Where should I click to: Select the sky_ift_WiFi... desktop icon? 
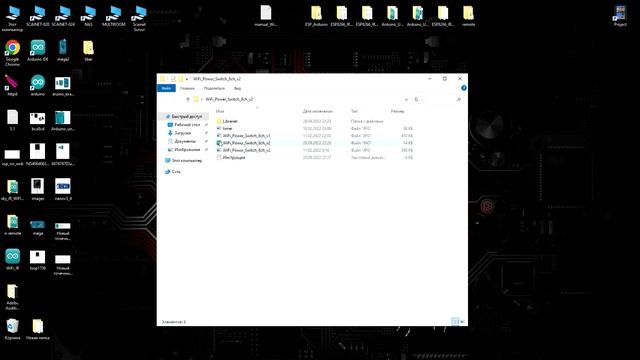click(12, 190)
